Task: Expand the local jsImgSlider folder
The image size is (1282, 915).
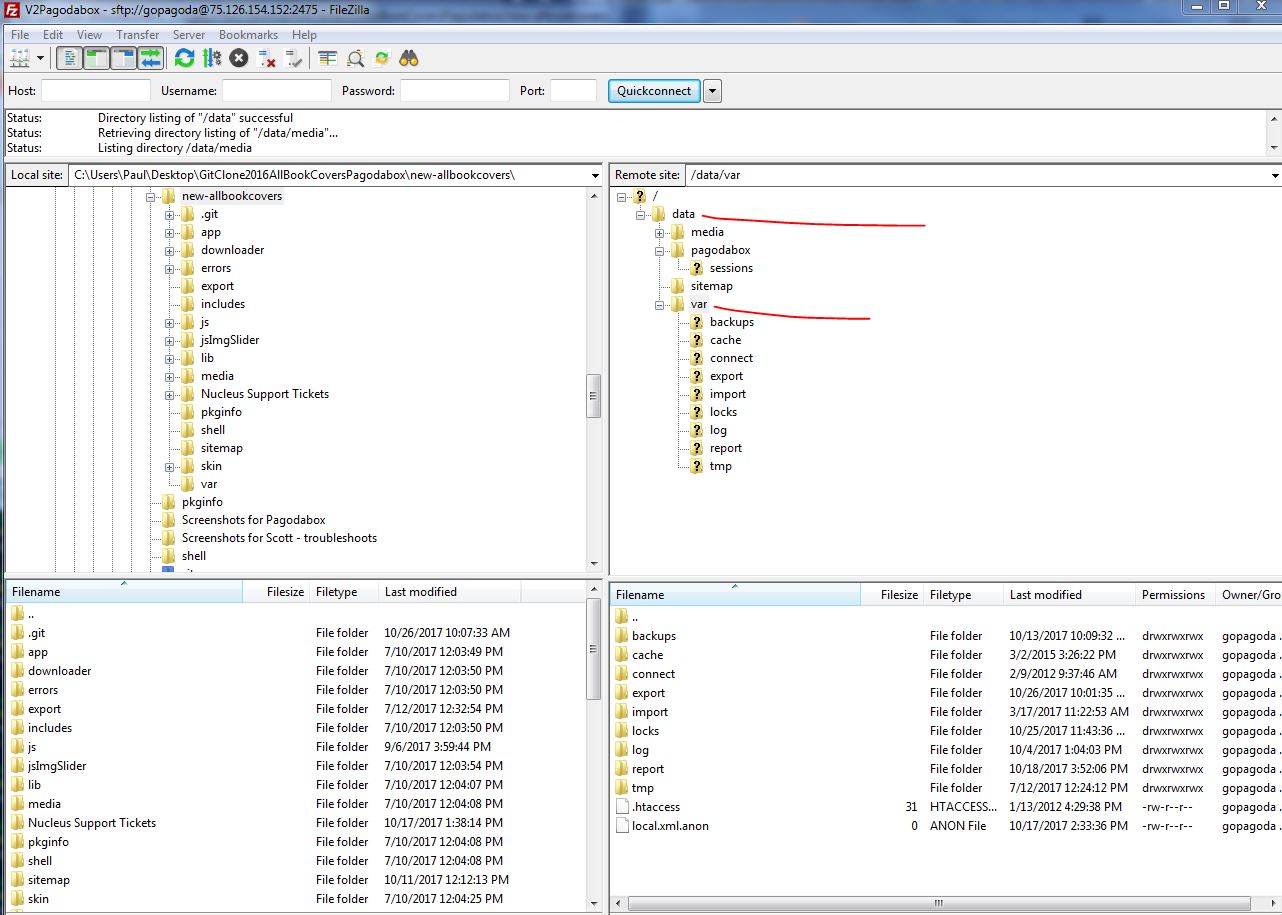Action: (171, 341)
